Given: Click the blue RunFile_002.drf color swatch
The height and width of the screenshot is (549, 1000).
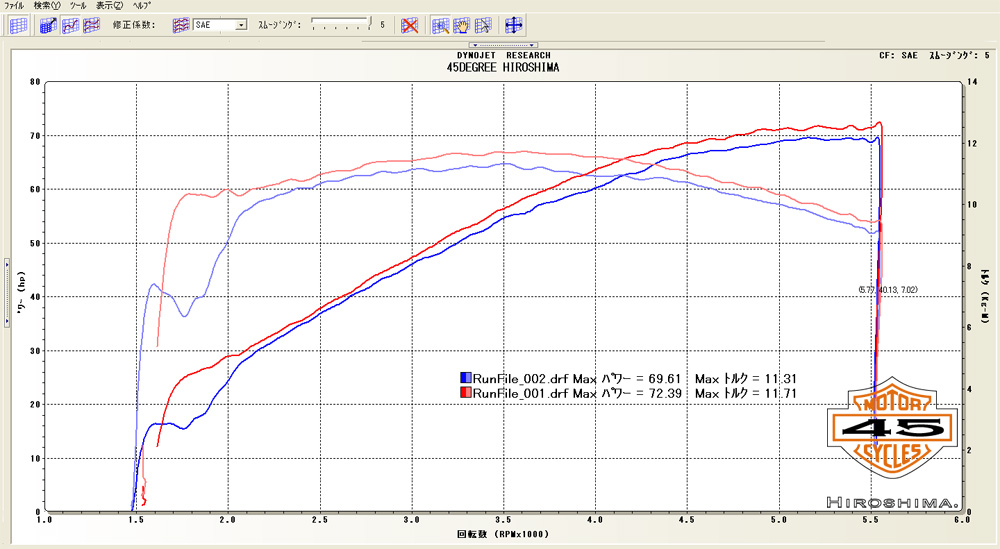Looking at the screenshot, I should 465,379.
